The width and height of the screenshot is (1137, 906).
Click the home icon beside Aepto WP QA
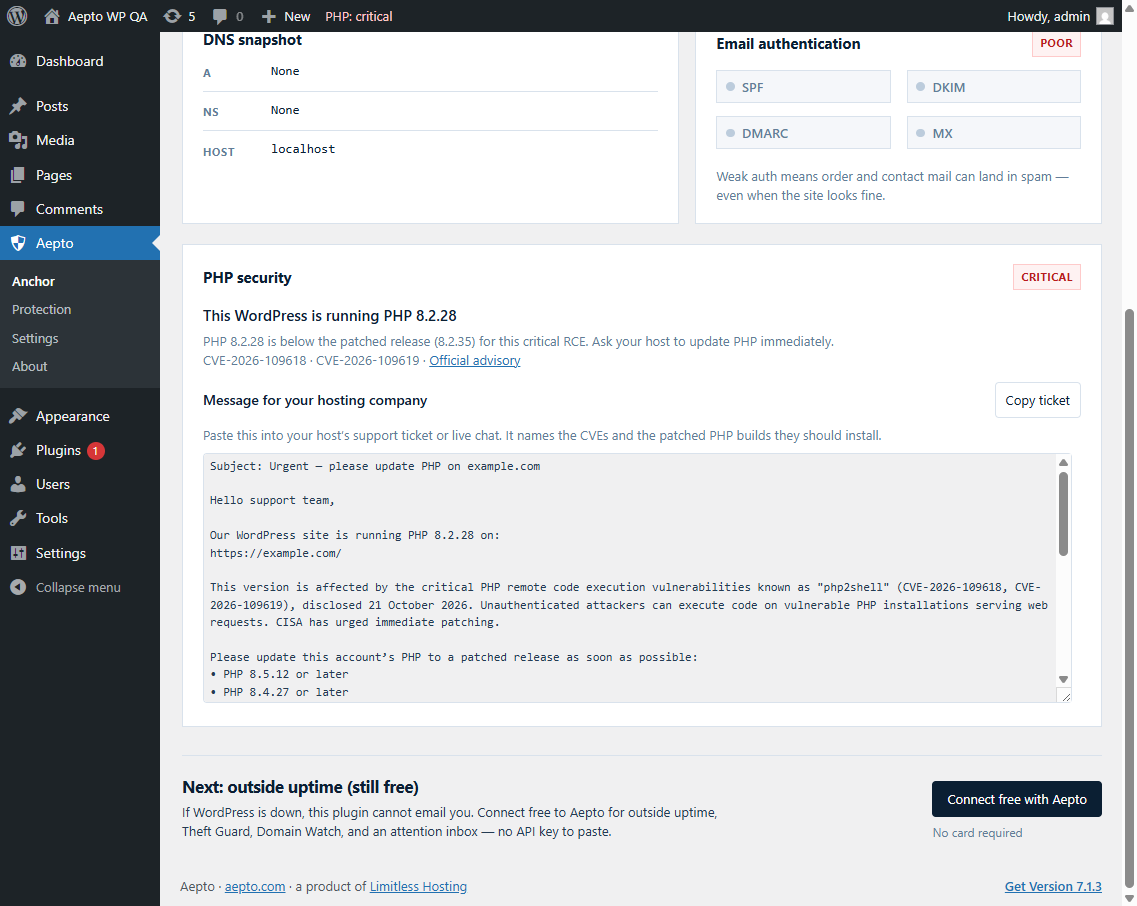point(51,16)
